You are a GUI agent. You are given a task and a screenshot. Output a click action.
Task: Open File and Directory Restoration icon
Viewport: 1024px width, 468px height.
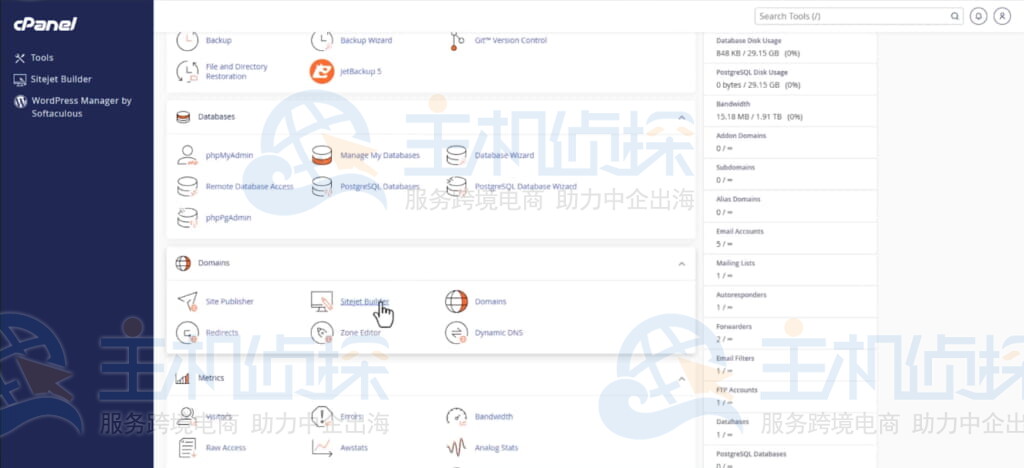pyautogui.click(x=187, y=71)
